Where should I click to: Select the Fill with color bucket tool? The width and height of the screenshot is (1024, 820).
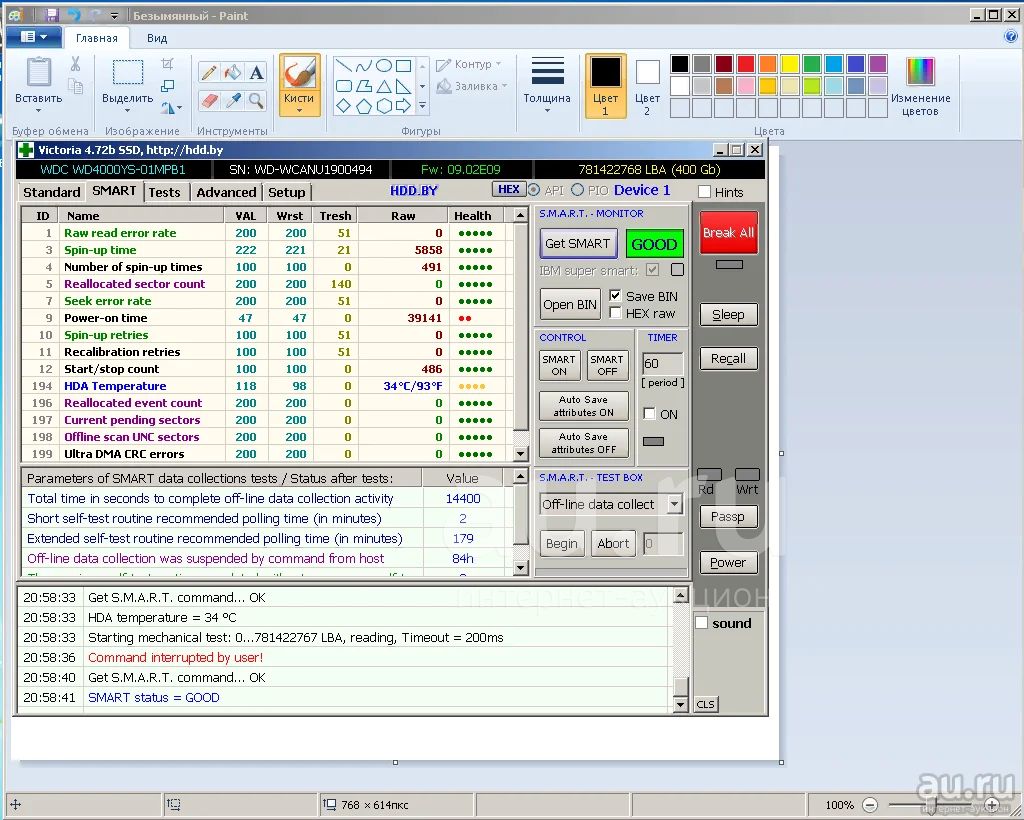[x=232, y=72]
